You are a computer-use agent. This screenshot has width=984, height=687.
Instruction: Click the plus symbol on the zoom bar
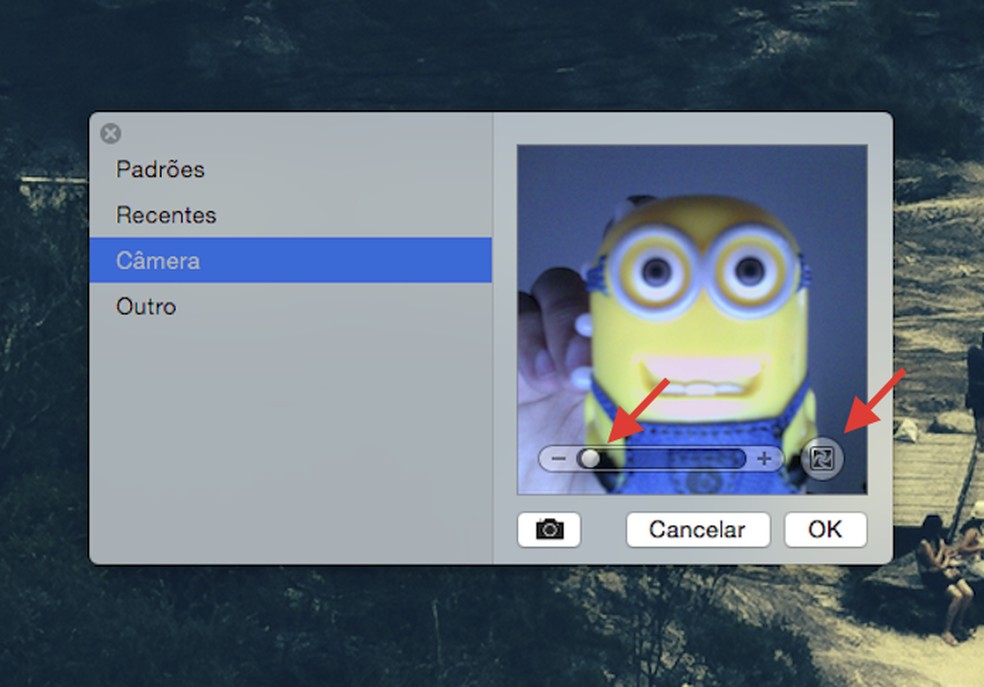pos(763,459)
